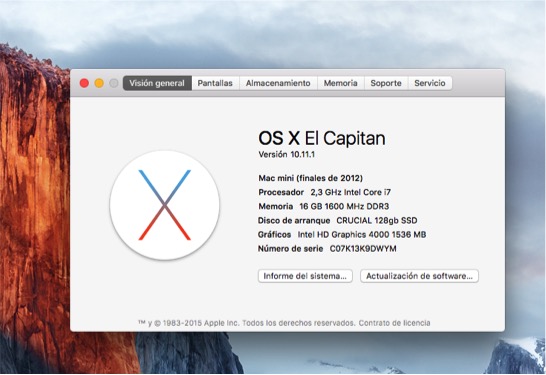Click the processor value 2,3 GHz Intel Core i7
546x375 pixels.
[x=351, y=192]
